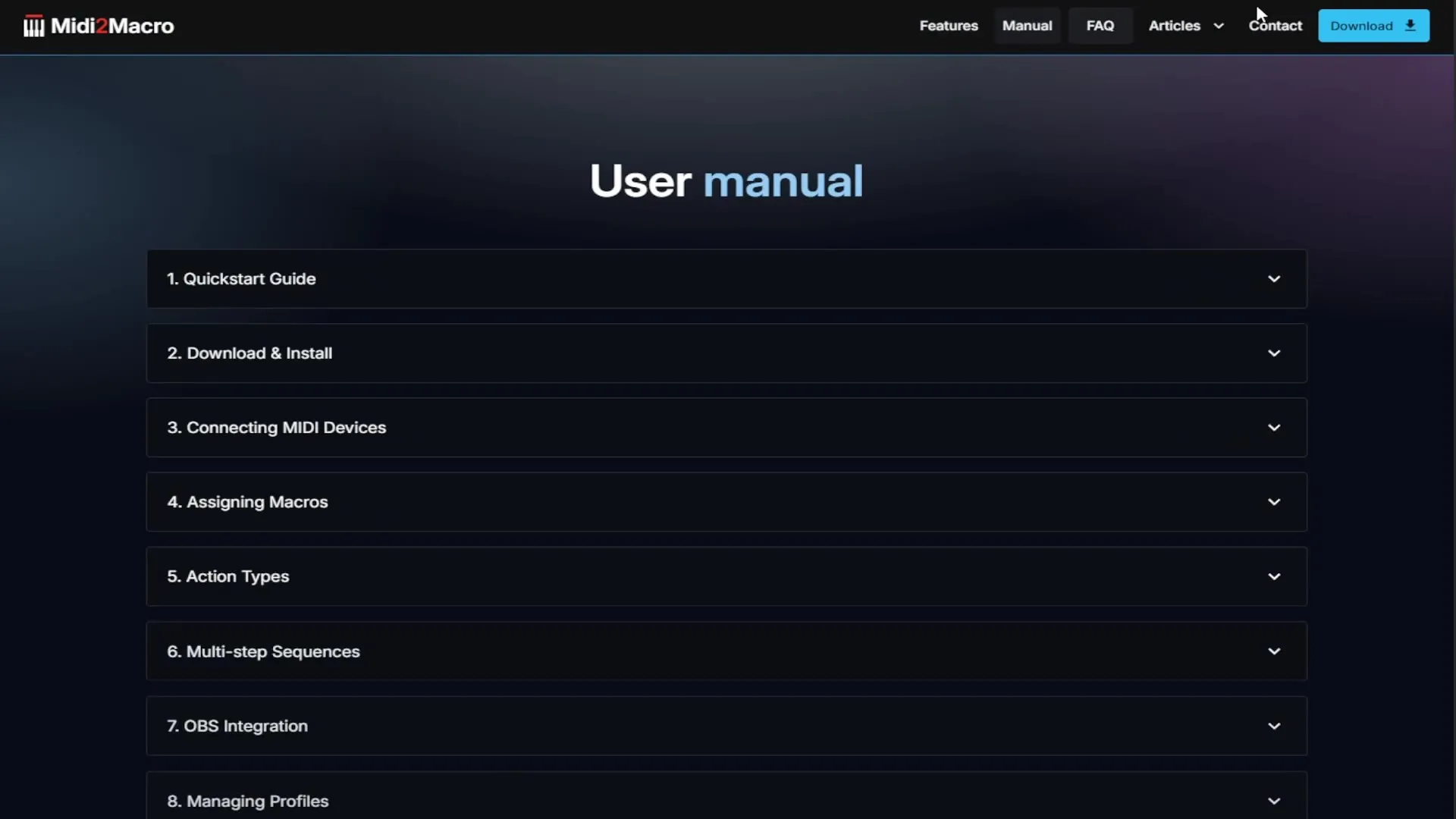The height and width of the screenshot is (819, 1456).
Task: Expand Managing Profiles section chevron
Action: 1274,801
